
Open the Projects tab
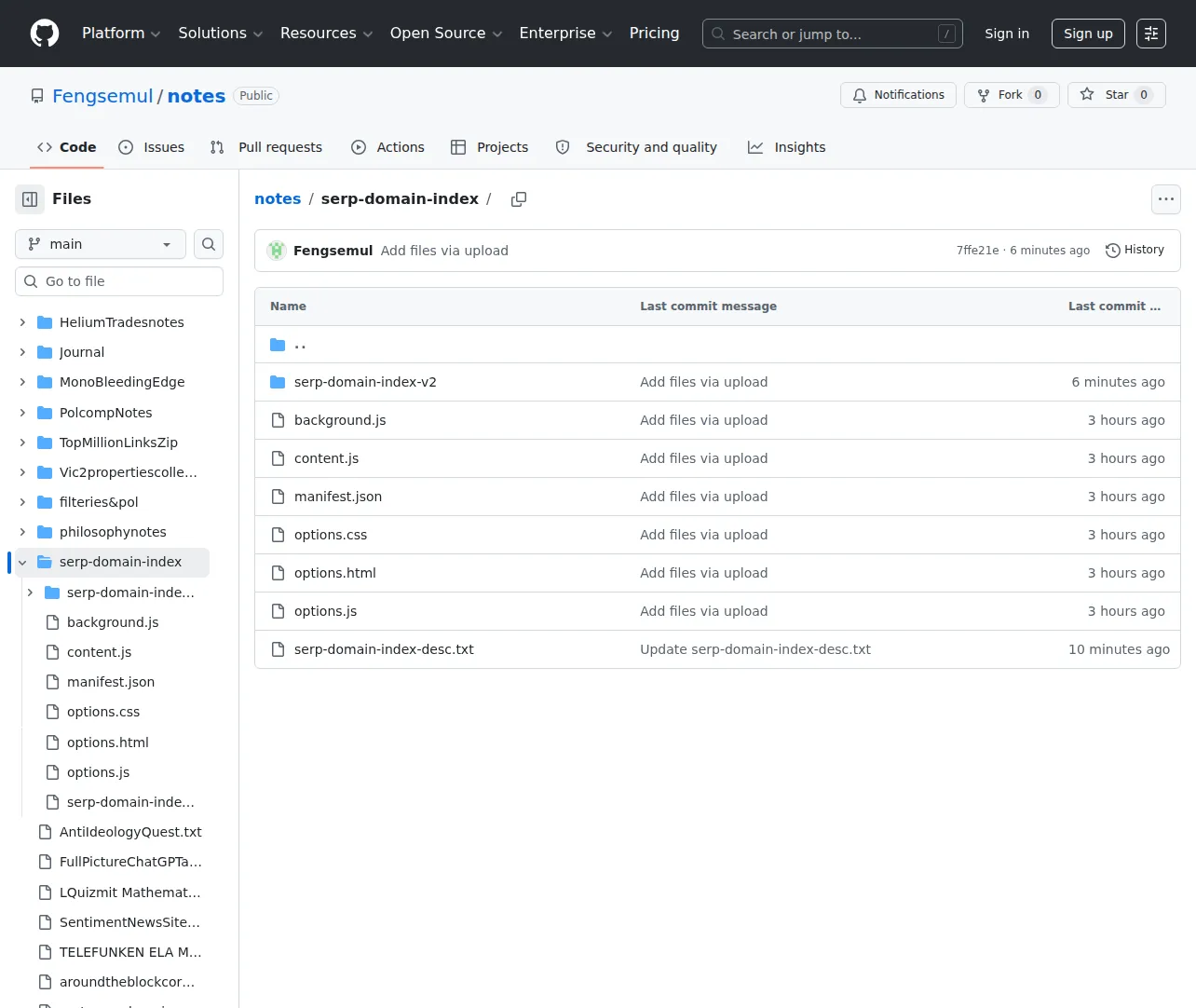[x=489, y=147]
